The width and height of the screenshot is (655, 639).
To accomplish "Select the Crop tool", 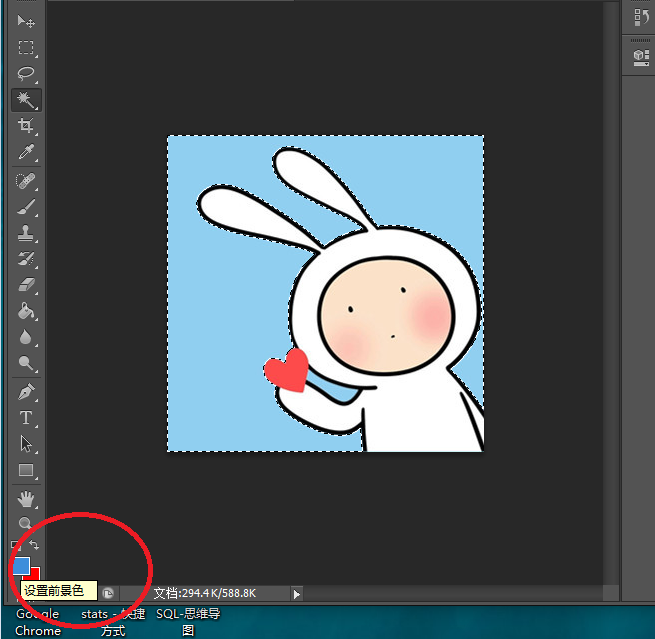I will click(26, 125).
